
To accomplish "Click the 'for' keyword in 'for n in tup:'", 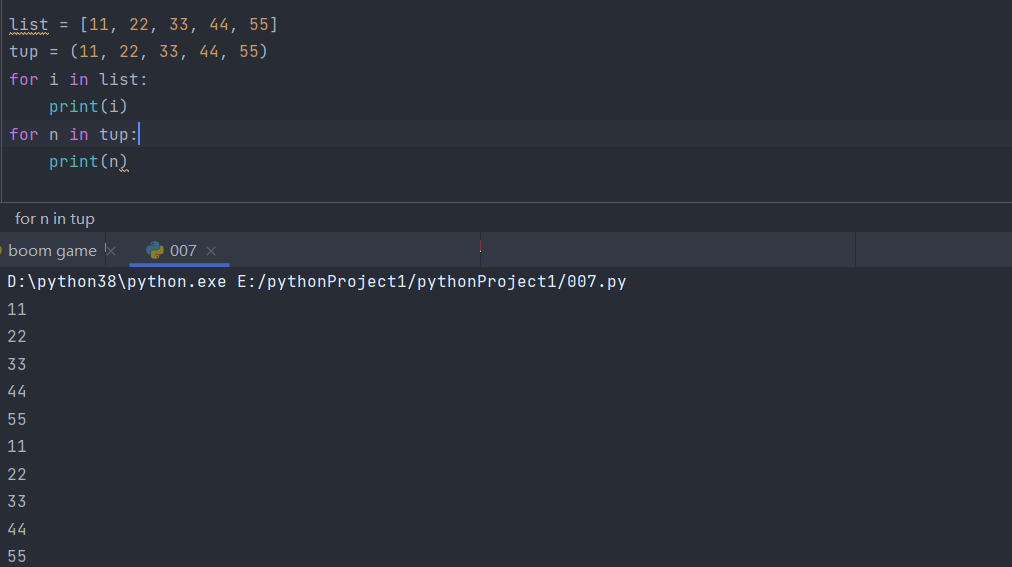I will point(24,134).
